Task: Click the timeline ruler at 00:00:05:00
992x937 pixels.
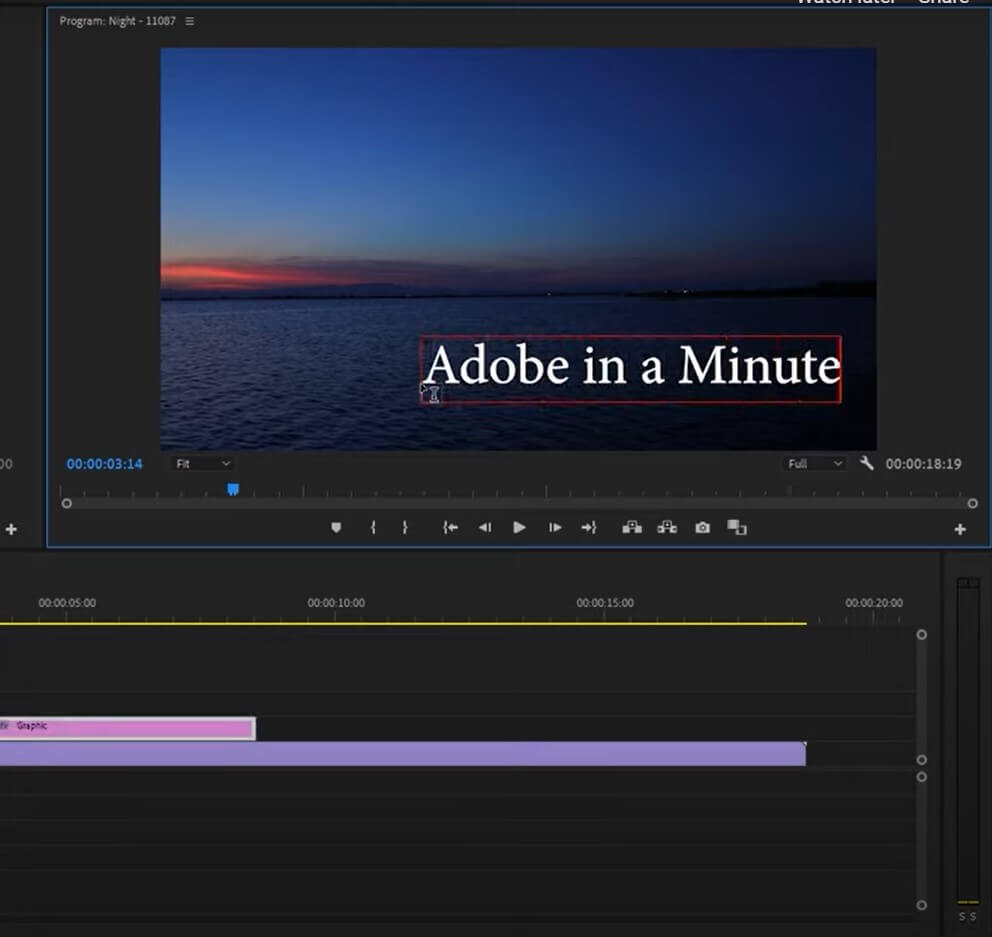Action: pyautogui.click(x=66, y=603)
